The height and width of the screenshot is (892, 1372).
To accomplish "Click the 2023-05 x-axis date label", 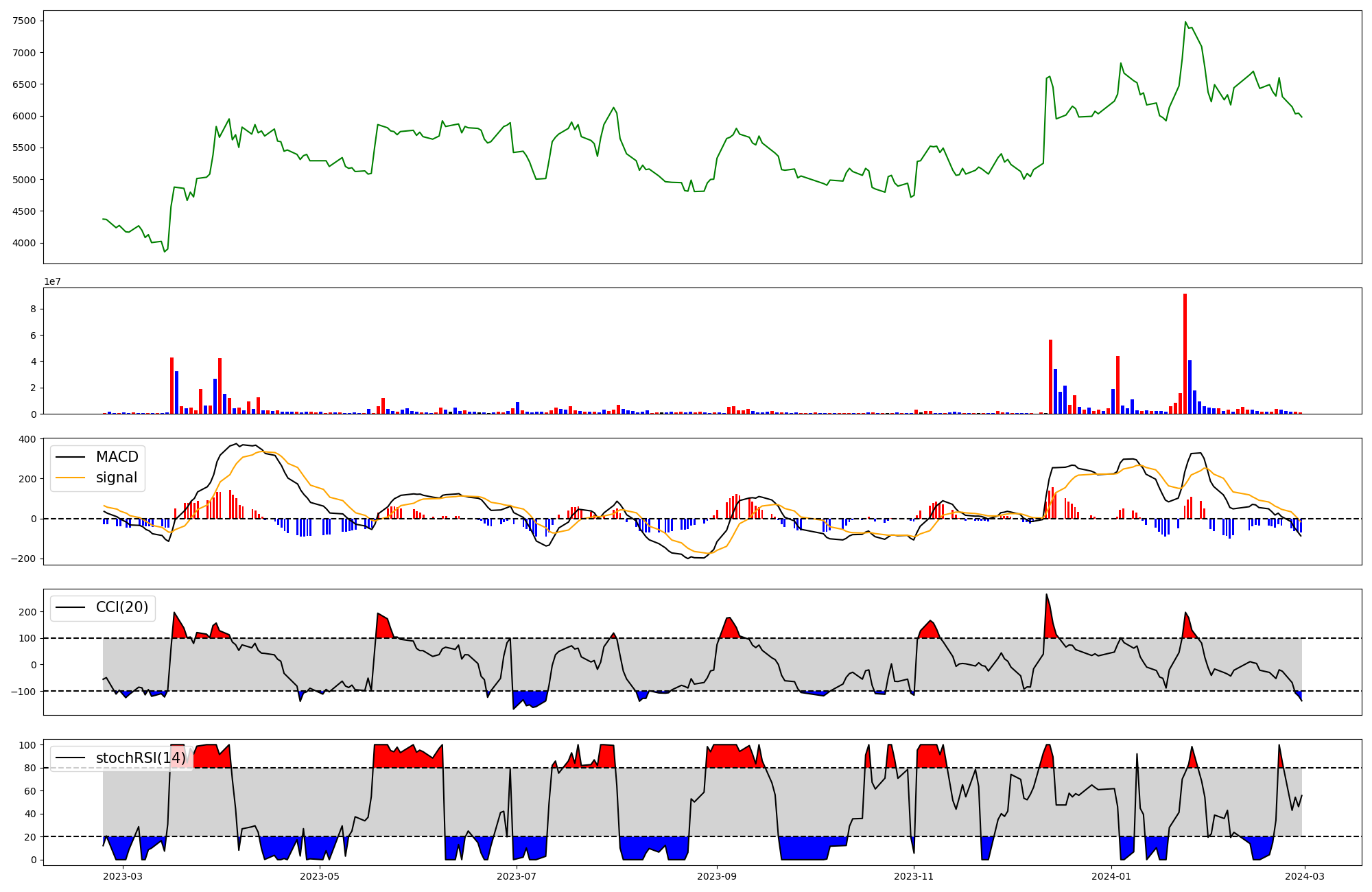I will click(x=320, y=876).
